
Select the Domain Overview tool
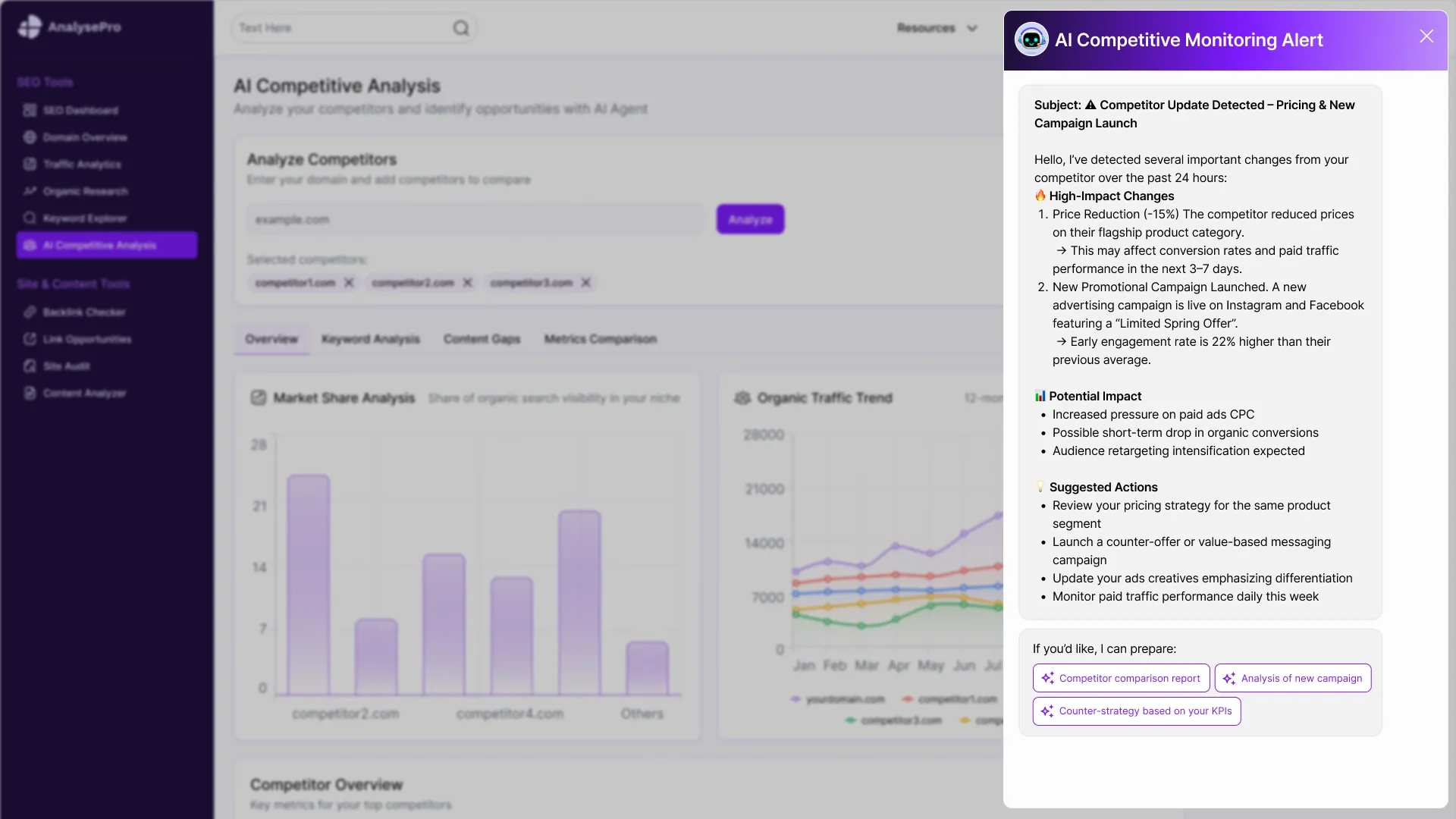(83, 137)
